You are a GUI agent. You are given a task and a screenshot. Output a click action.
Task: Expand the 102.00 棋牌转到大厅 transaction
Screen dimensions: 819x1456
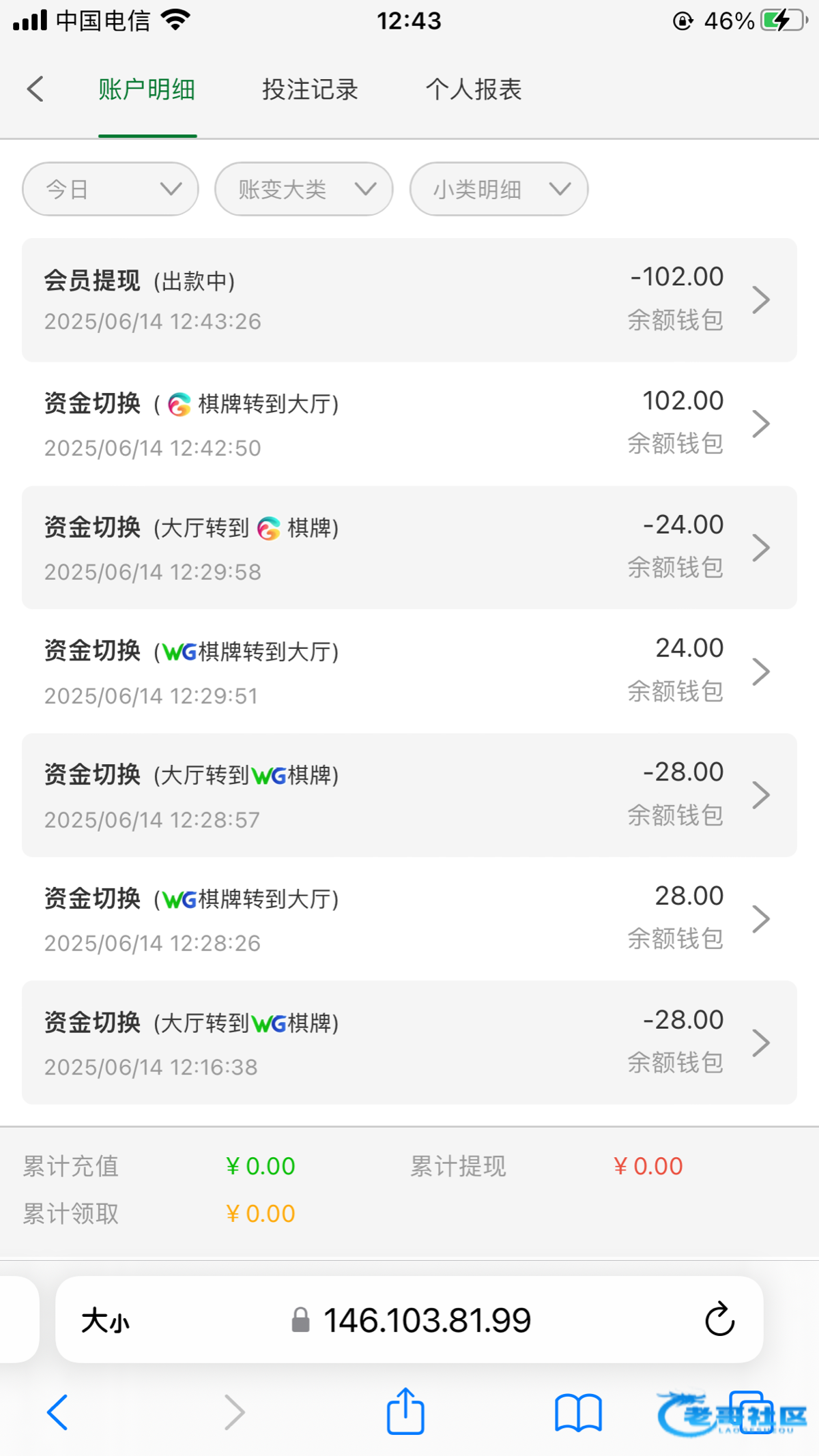pyautogui.click(x=409, y=424)
